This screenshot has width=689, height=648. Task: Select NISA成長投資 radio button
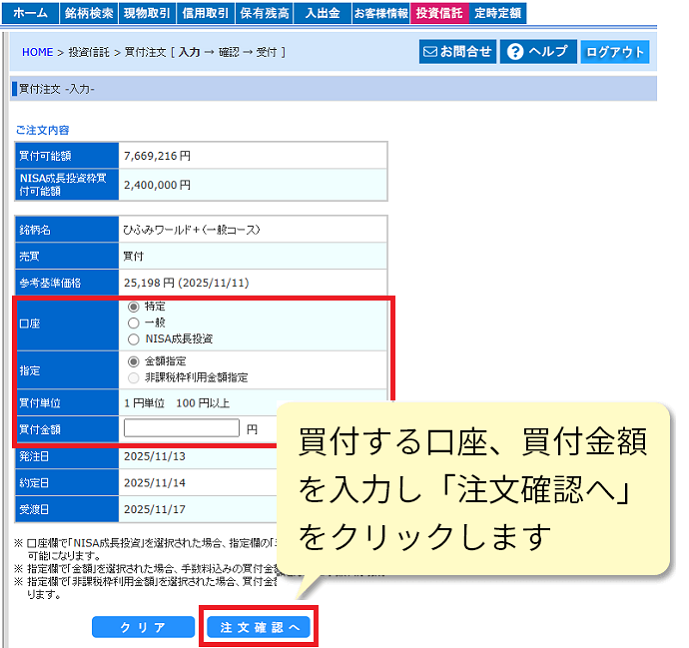pyautogui.click(x=134, y=339)
